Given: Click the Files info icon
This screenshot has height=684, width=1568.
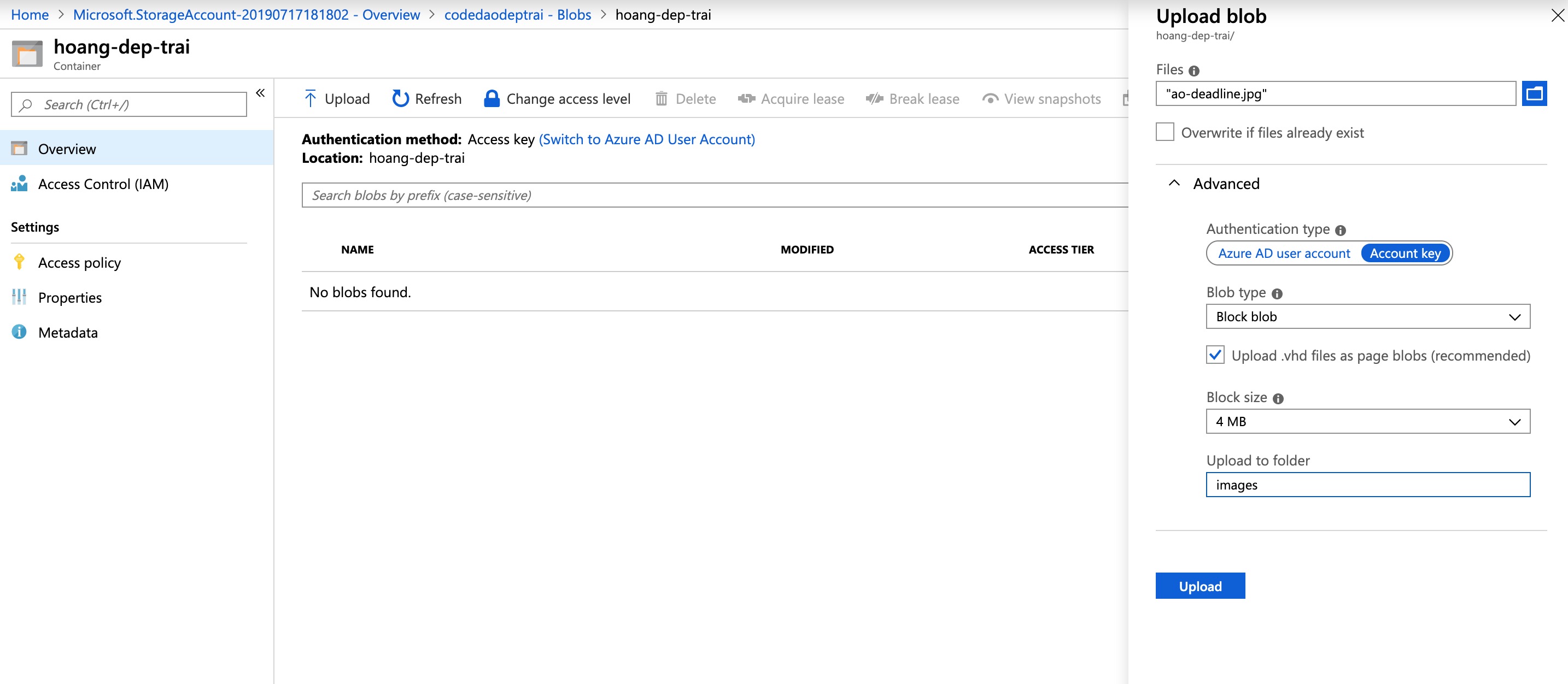Looking at the screenshot, I should (x=1193, y=71).
